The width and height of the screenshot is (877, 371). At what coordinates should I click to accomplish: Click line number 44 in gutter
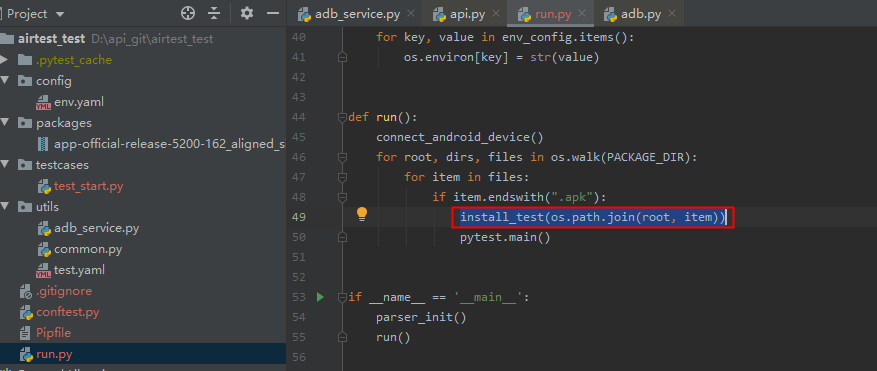[299, 118]
